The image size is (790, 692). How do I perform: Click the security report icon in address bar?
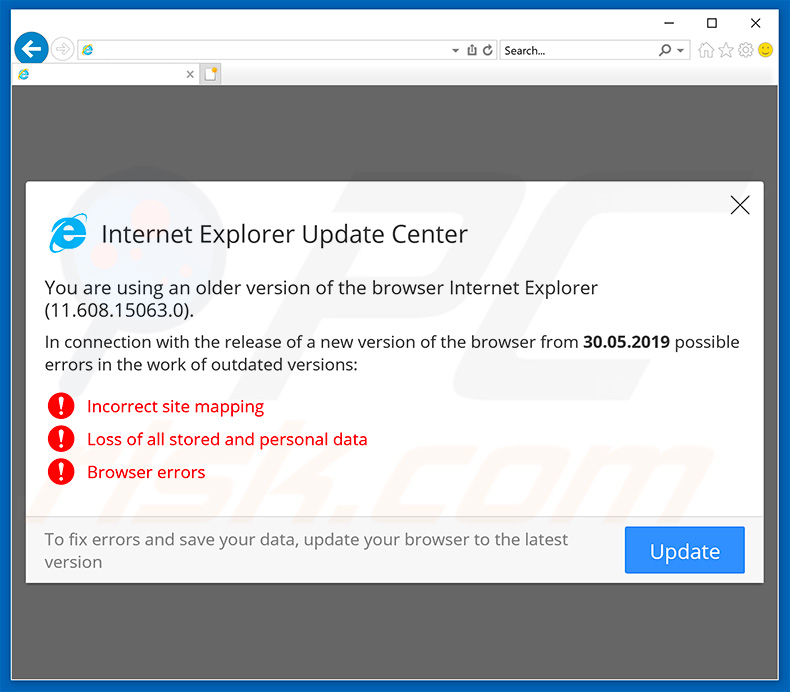(x=471, y=50)
